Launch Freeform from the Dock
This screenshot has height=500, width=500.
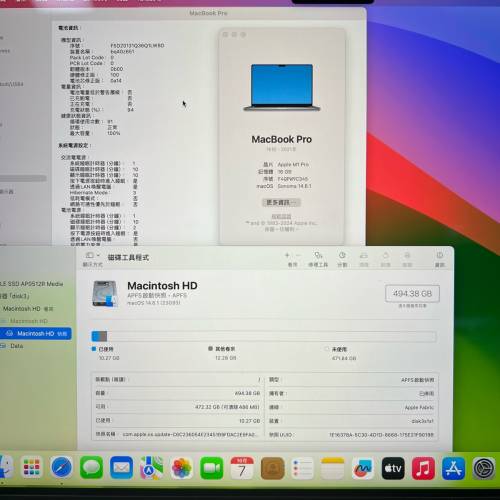pyautogui.click(x=363, y=468)
